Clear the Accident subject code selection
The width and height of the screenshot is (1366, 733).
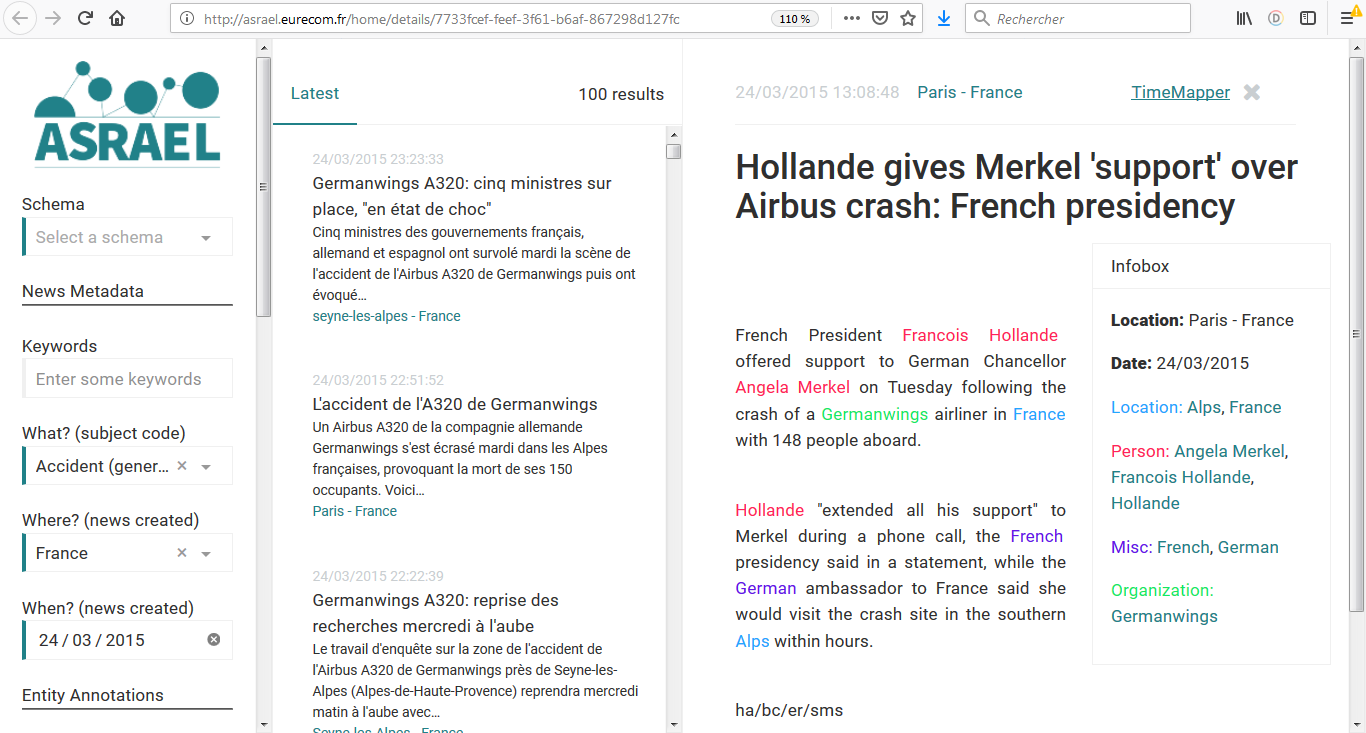click(x=181, y=466)
